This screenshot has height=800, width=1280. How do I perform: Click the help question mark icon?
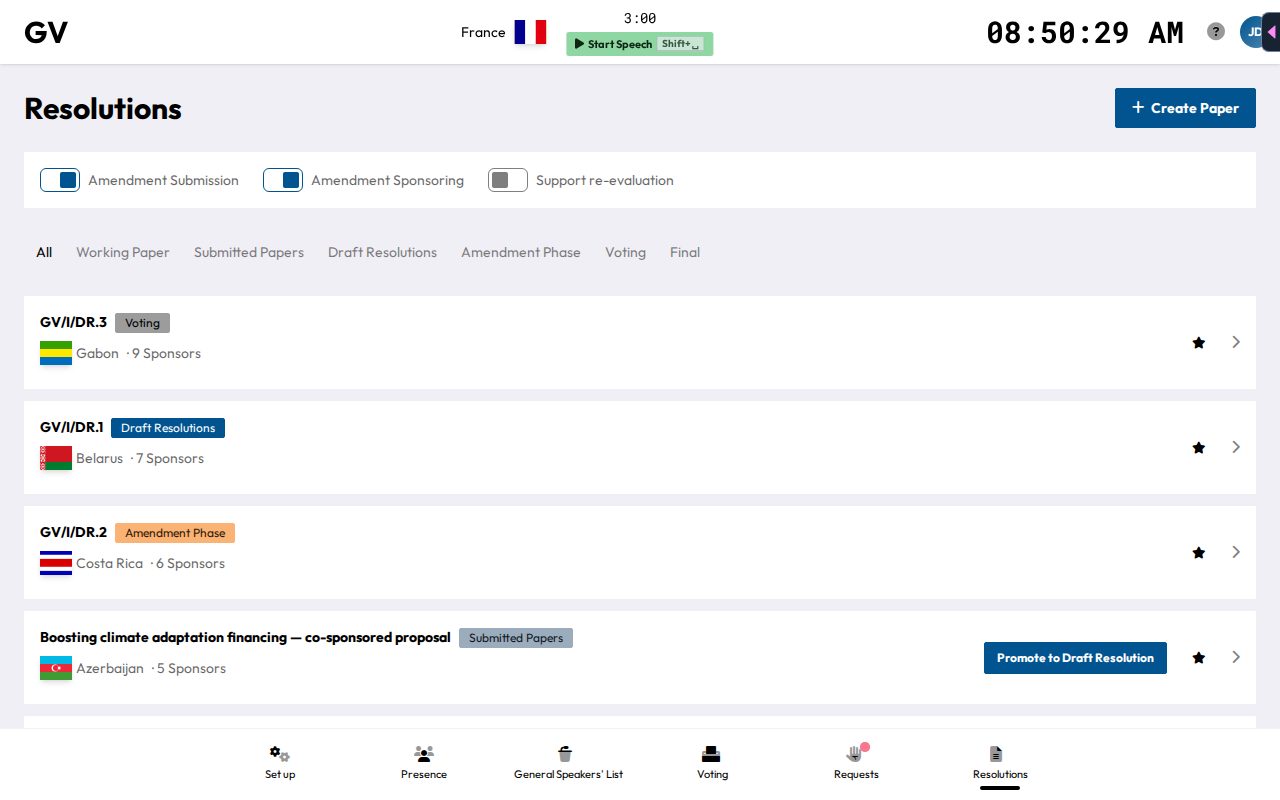tap(1216, 31)
